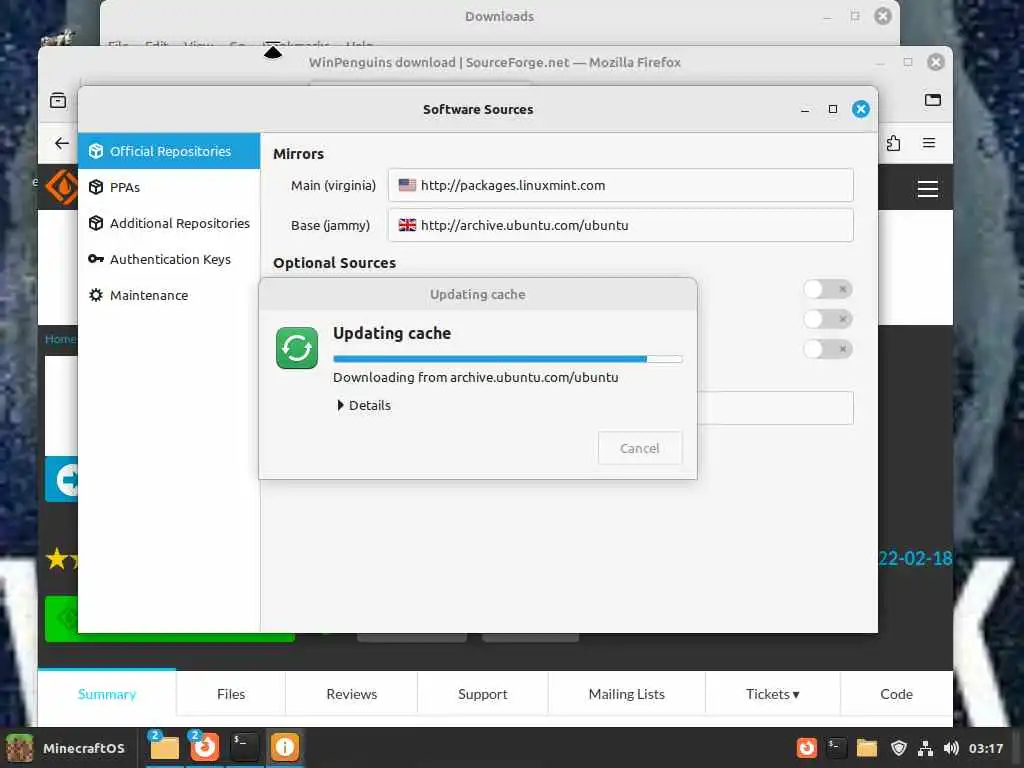Click the Additional Repositories package icon
Image resolution: width=1024 pixels, height=768 pixels.
click(96, 223)
